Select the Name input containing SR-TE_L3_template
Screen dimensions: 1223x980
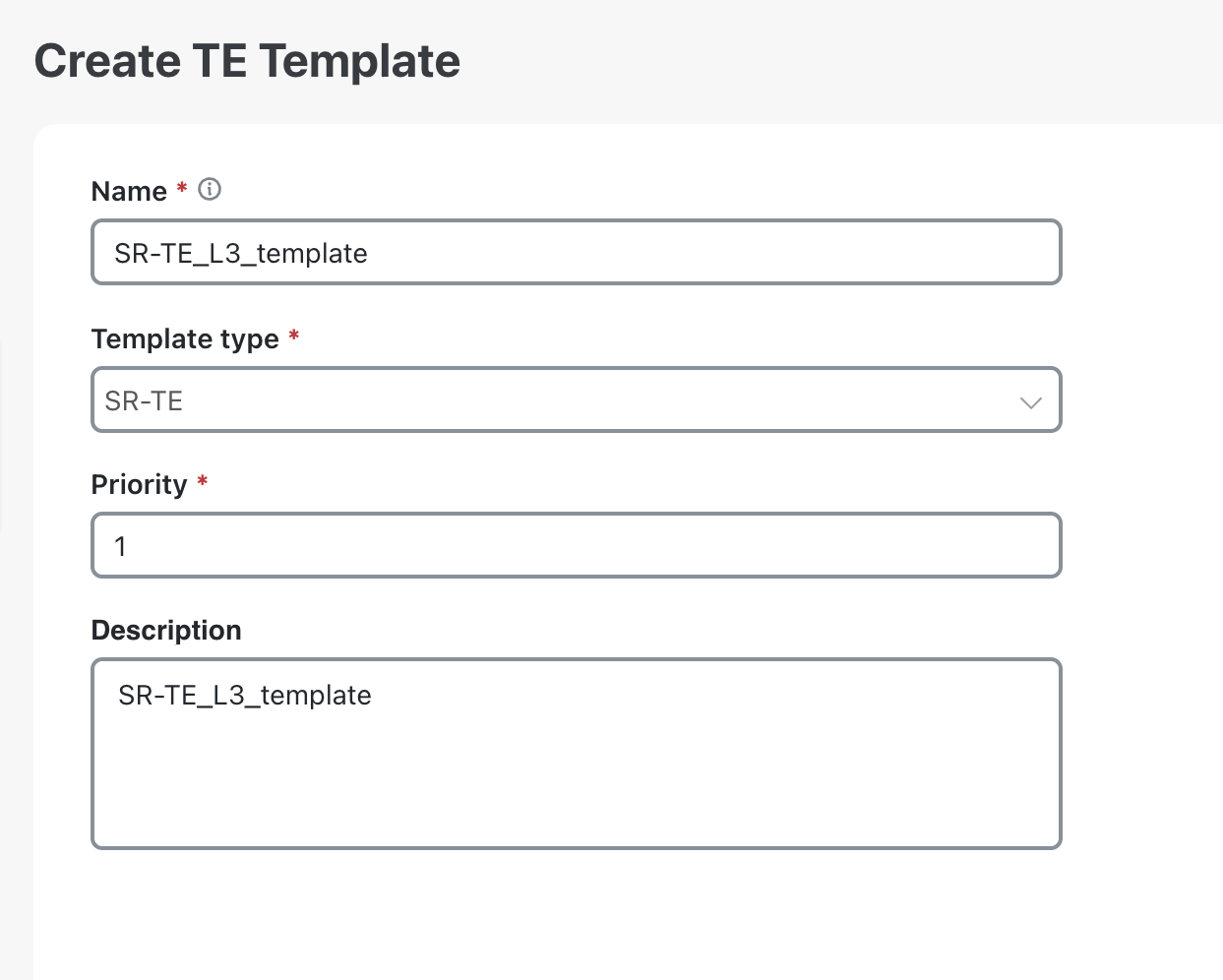pyautogui.click(x=576, y=252)
